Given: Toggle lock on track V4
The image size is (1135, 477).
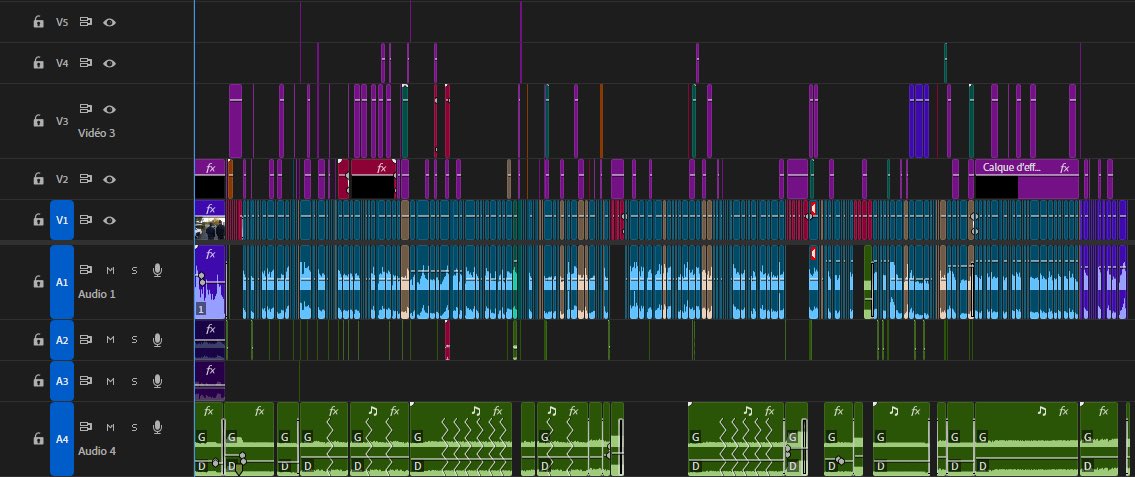Looking at the screenshot, I should coord(38,63).
